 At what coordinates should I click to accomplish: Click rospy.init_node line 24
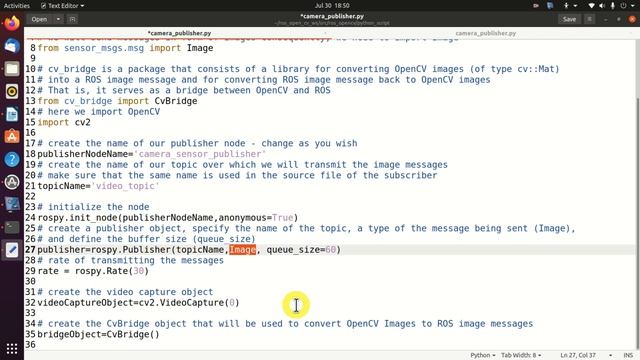click(x=168, y=218)
